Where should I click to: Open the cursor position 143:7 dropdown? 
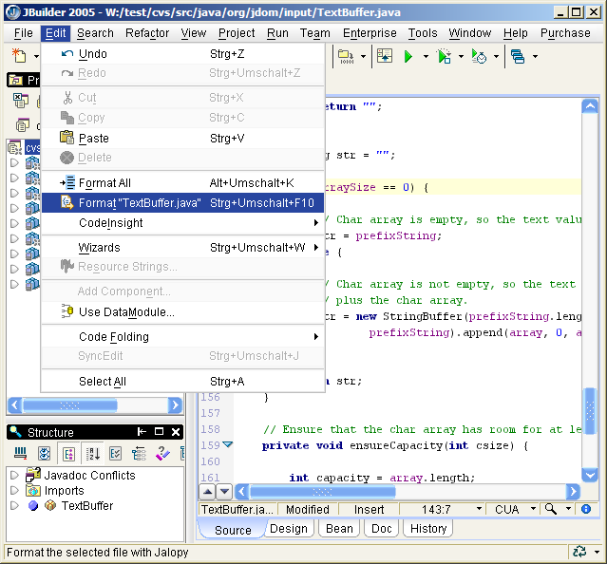pos(479,509)
